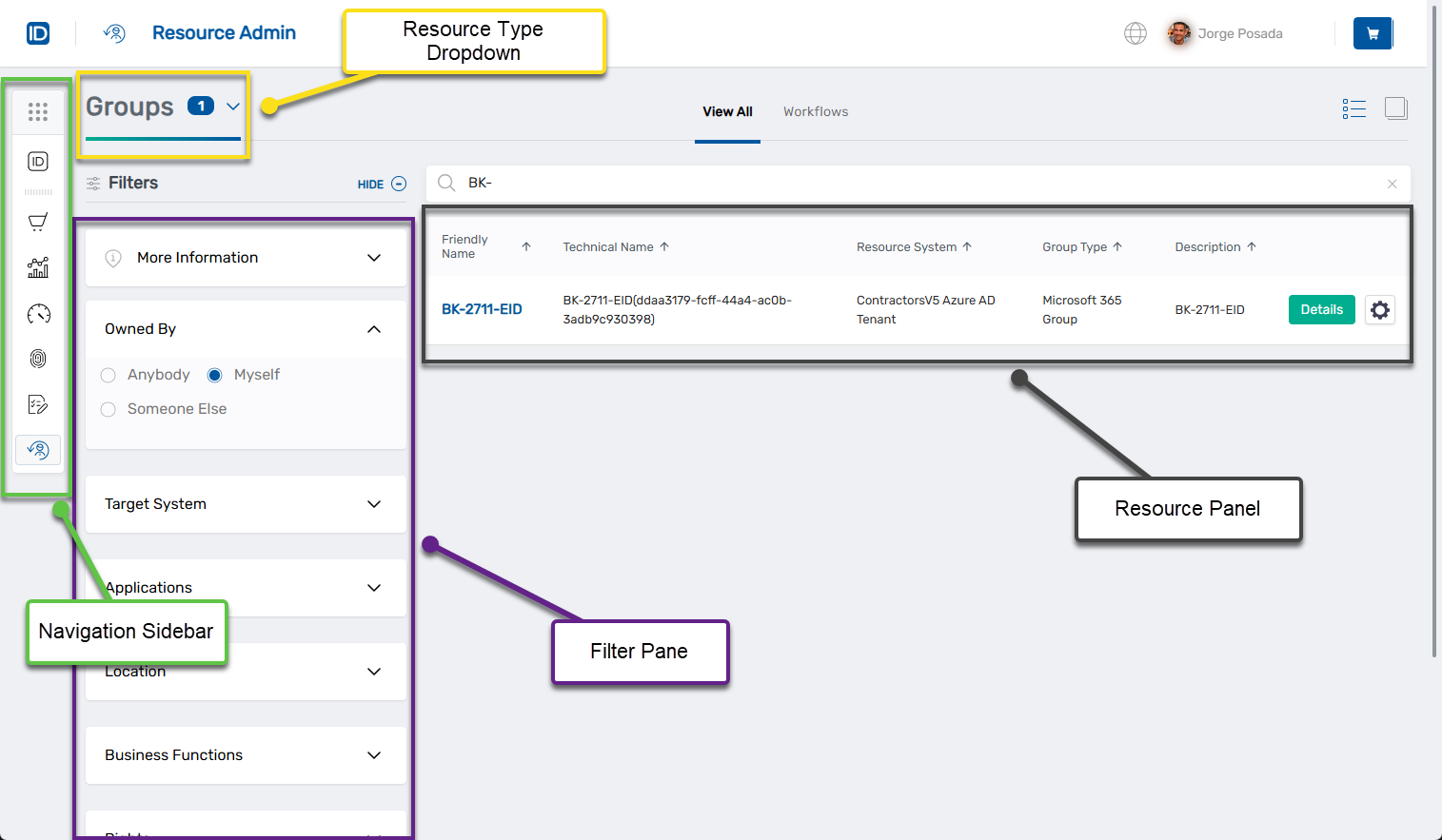Open the shopping cart icon in the sidebar
Image resolution: width=1442 pixels, height=840 pixels.
tap(38, 222)
